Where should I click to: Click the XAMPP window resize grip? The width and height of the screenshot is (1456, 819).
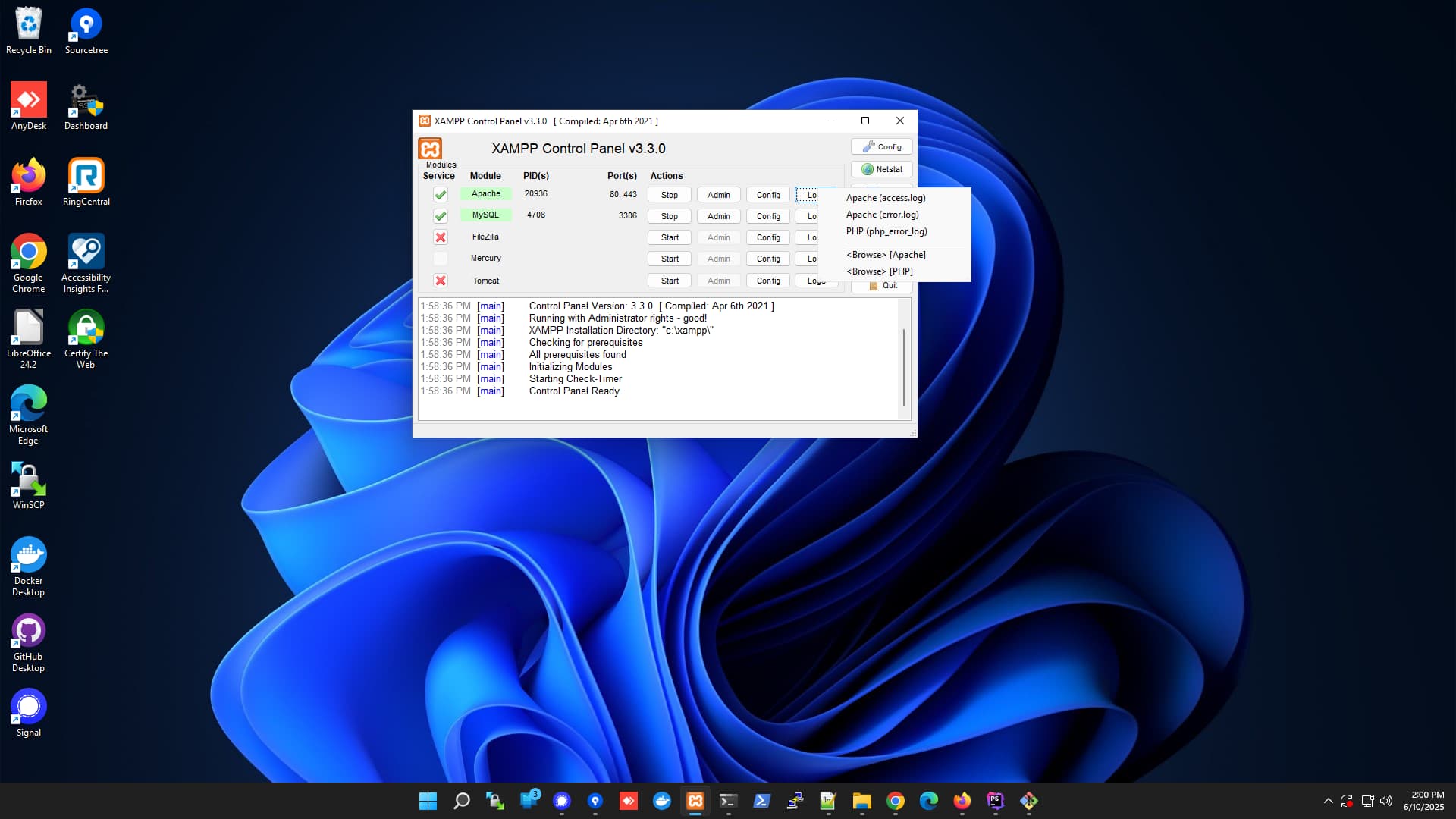coord(912,432)
